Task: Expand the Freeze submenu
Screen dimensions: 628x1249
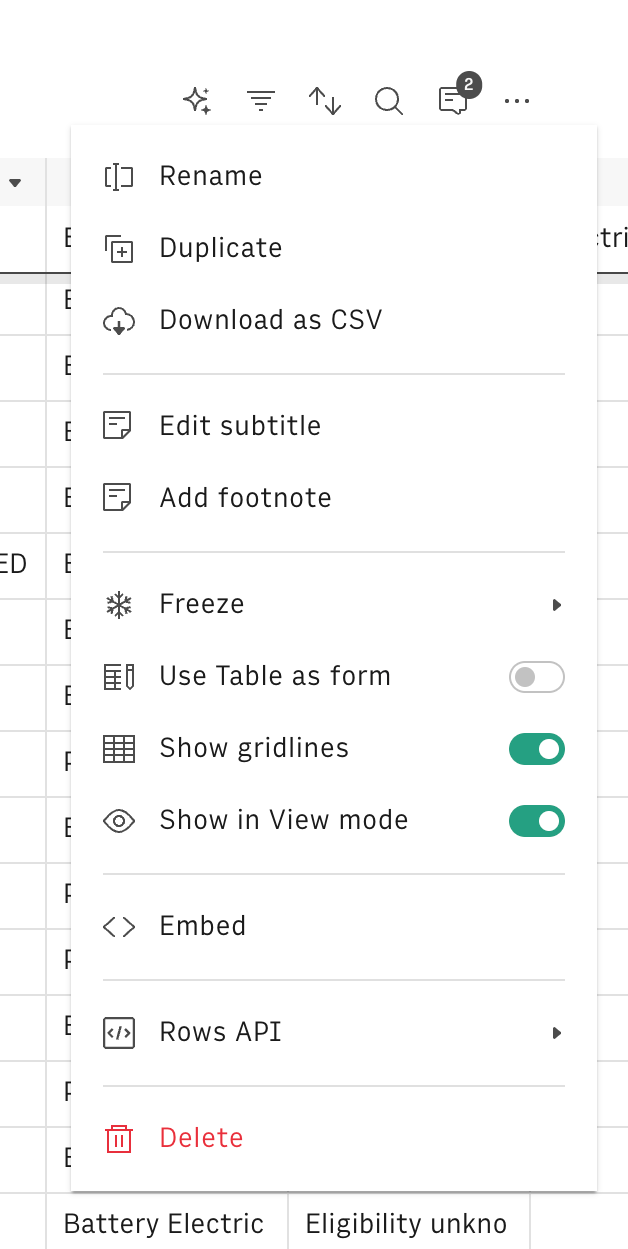Action: pyautogui.click(x=556, y=604)
